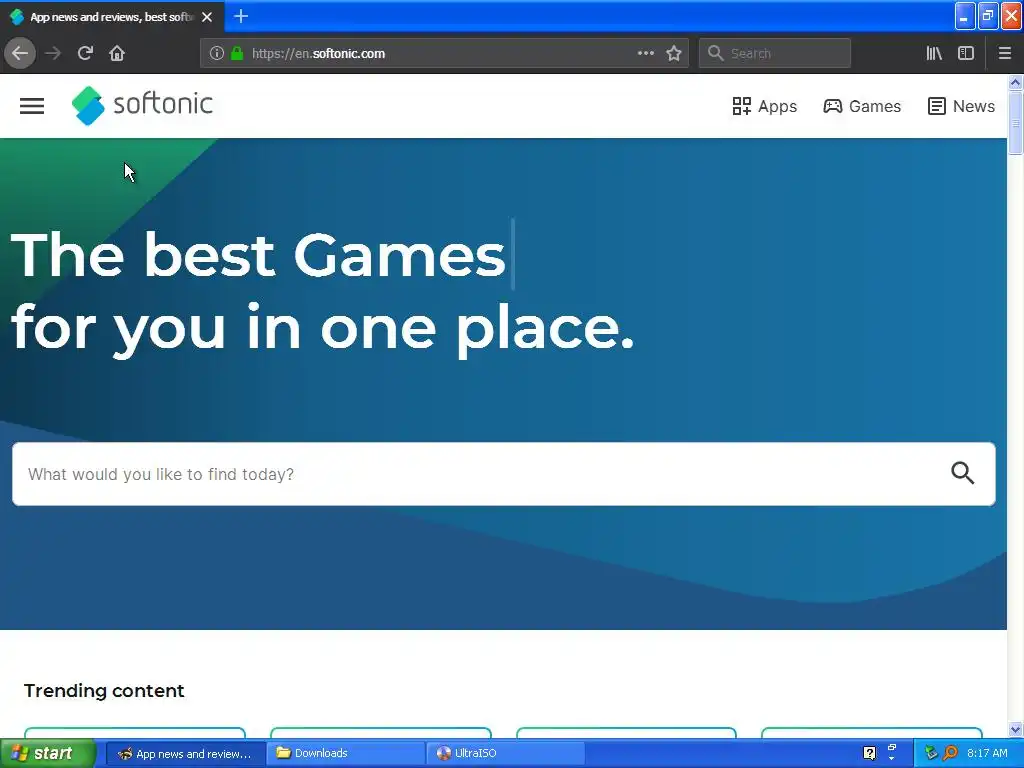
Task: Click the Trending content heading
Action: point(104,690)
